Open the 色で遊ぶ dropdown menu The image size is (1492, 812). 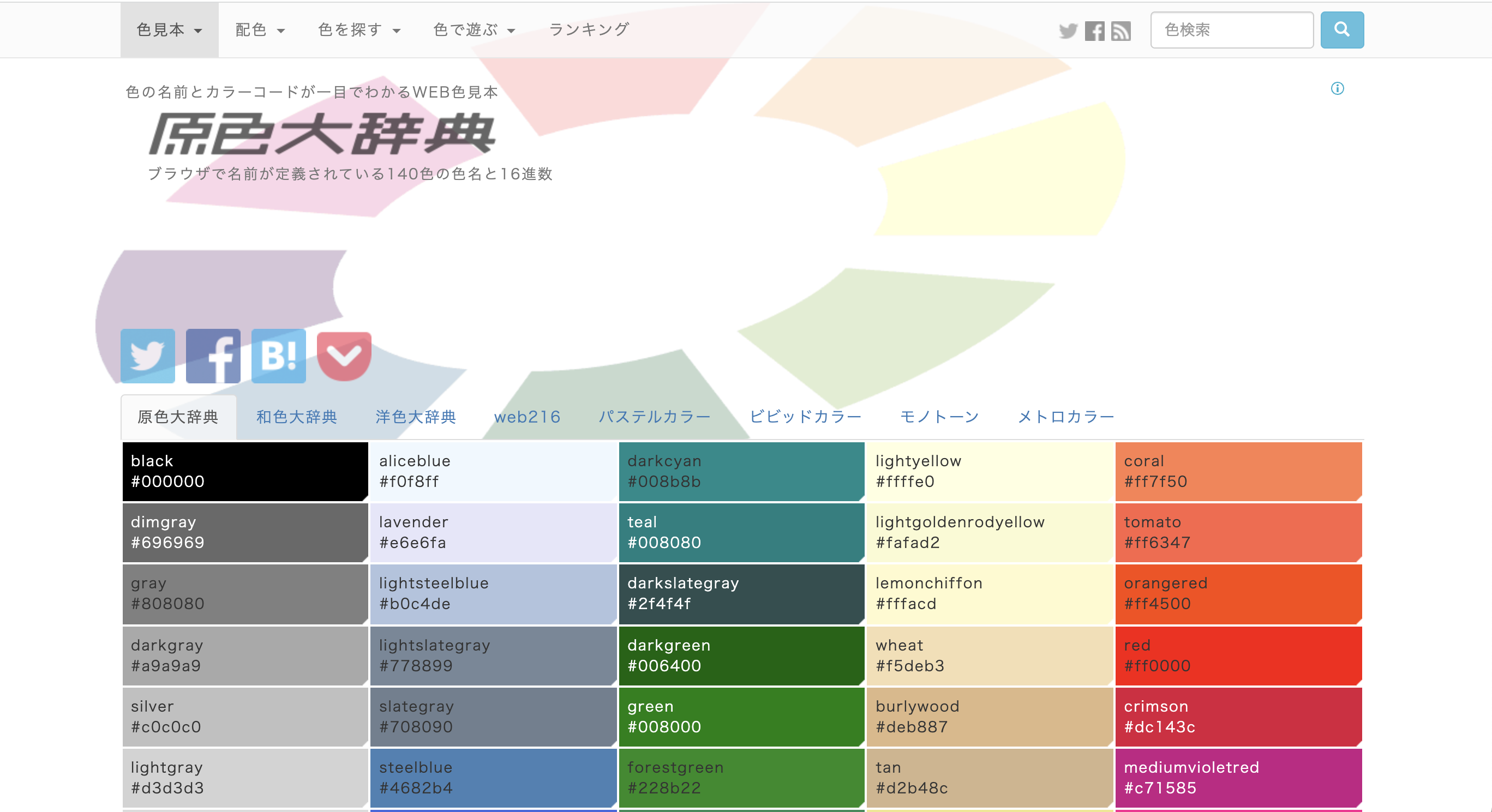[474, 29]
